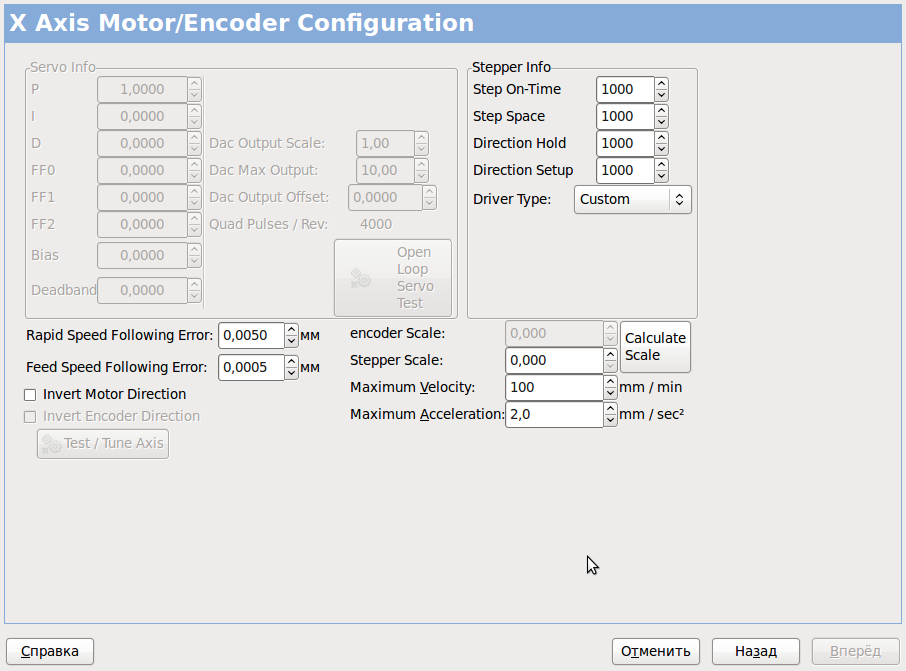Click the X Axis Motor/Encoder Configuration title
This screenshot has width=906, height=671.
[x=242, y=23]
